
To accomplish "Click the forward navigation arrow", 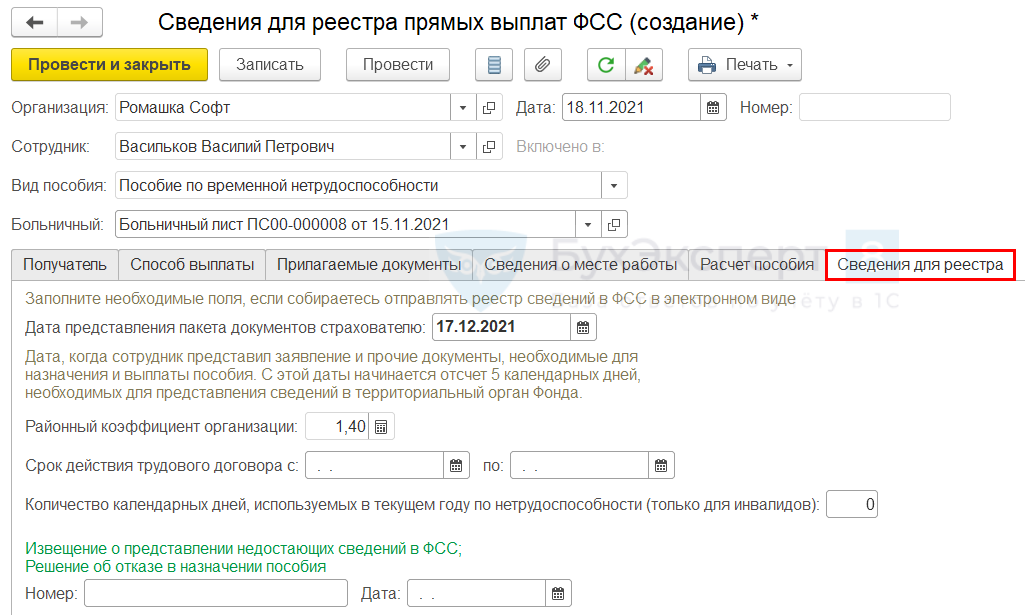I will click(79, 22).
